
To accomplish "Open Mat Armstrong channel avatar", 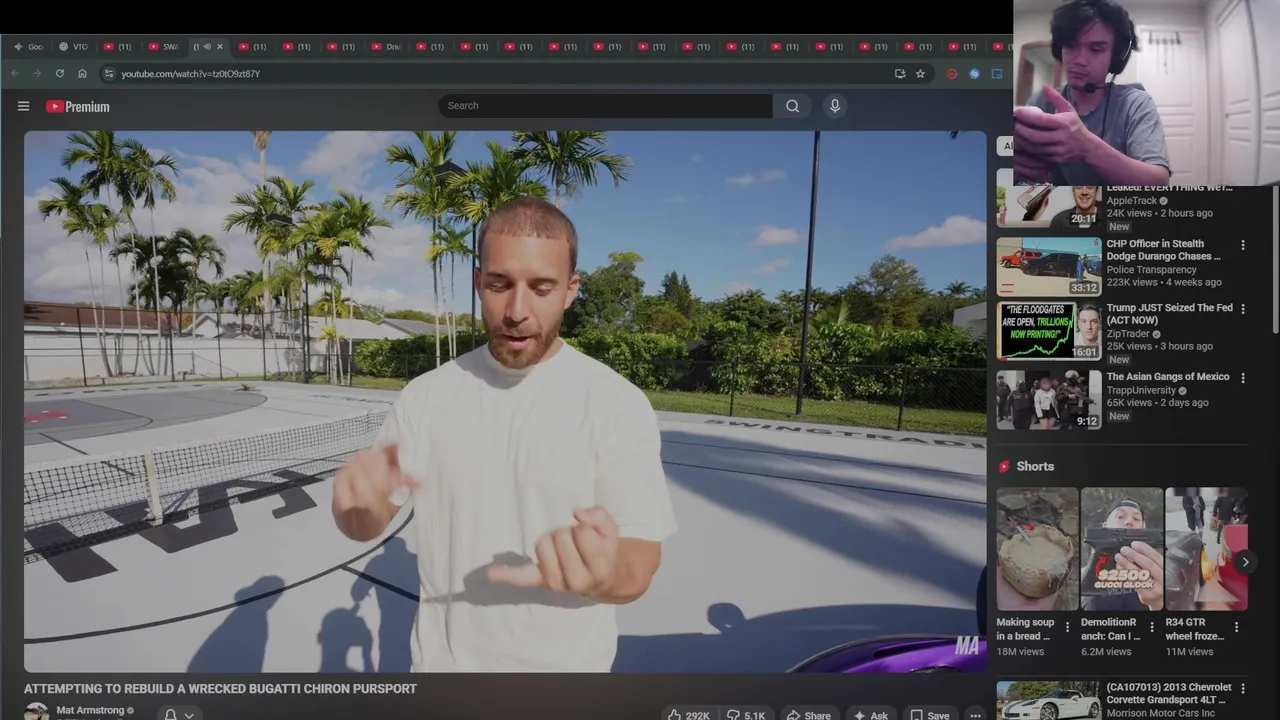I will pos(36,712).
